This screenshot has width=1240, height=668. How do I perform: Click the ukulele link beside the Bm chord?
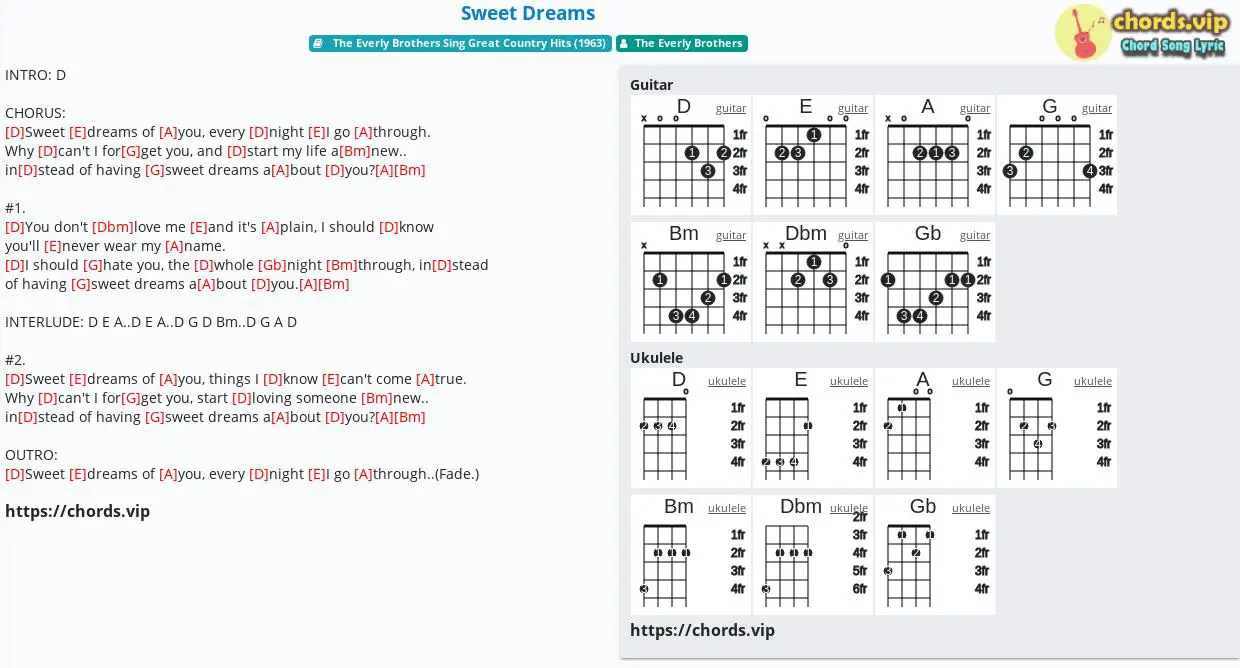(727, 508)
